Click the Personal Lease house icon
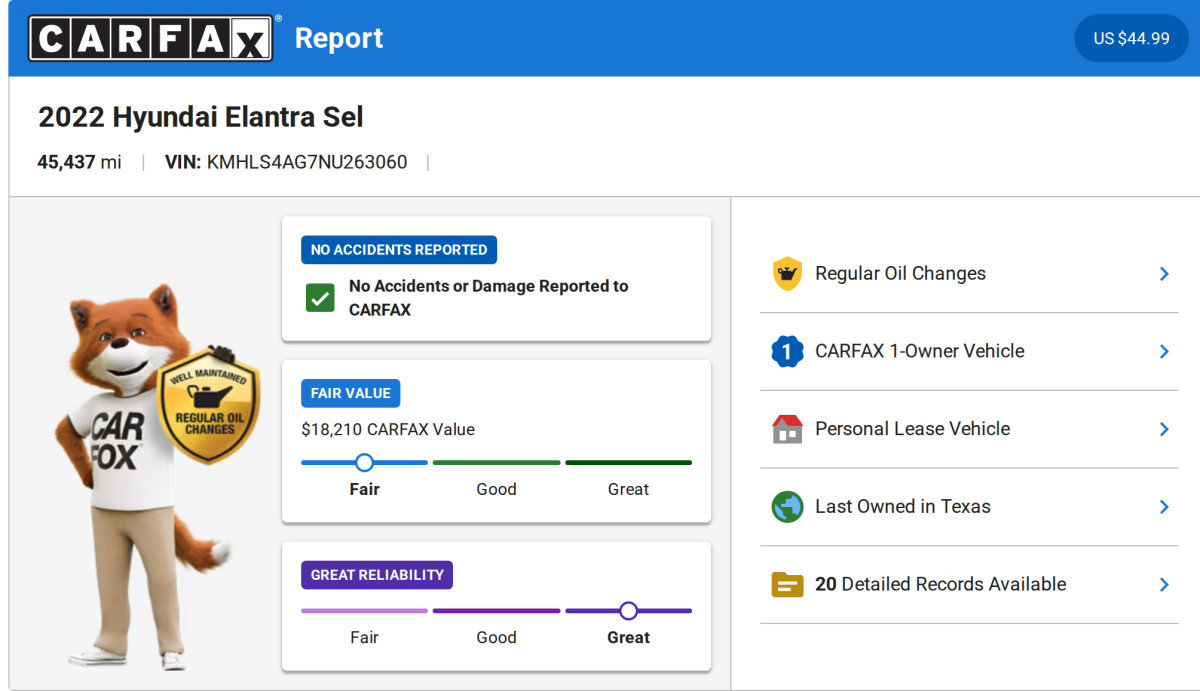This screenshot has width=1200, height=691. click(x=787, y=429)
